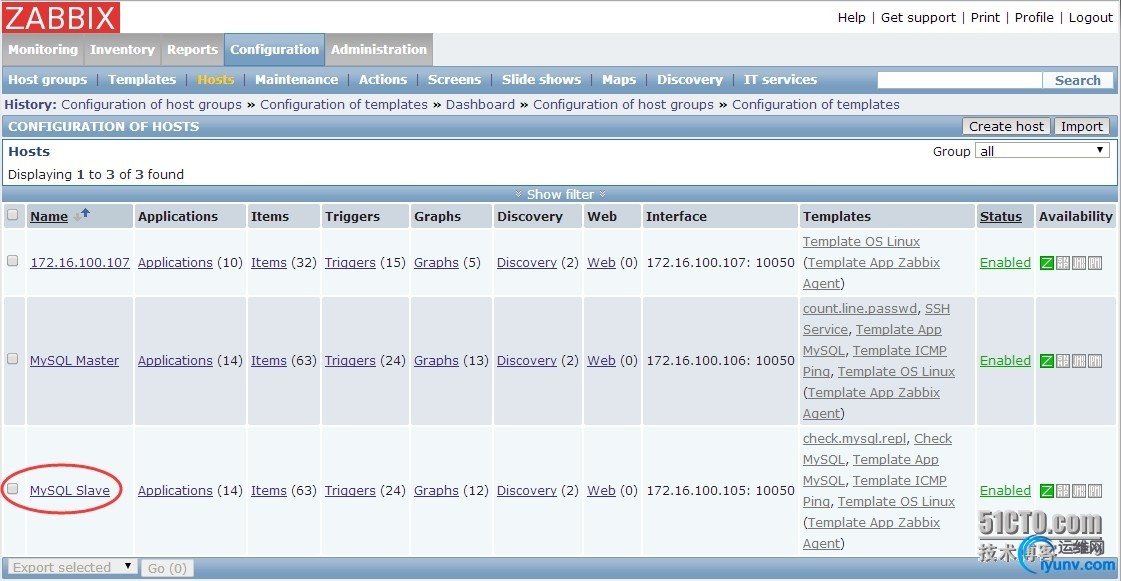Open check.mysql.repl template link
Image resolution: width=1121 pixels, height=581 pixels.
click(854, 439)
